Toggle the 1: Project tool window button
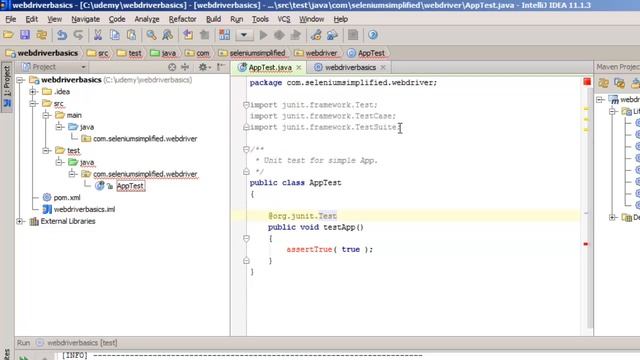The width and height of the screenshot is (640, 360). (x=7, y=87)
